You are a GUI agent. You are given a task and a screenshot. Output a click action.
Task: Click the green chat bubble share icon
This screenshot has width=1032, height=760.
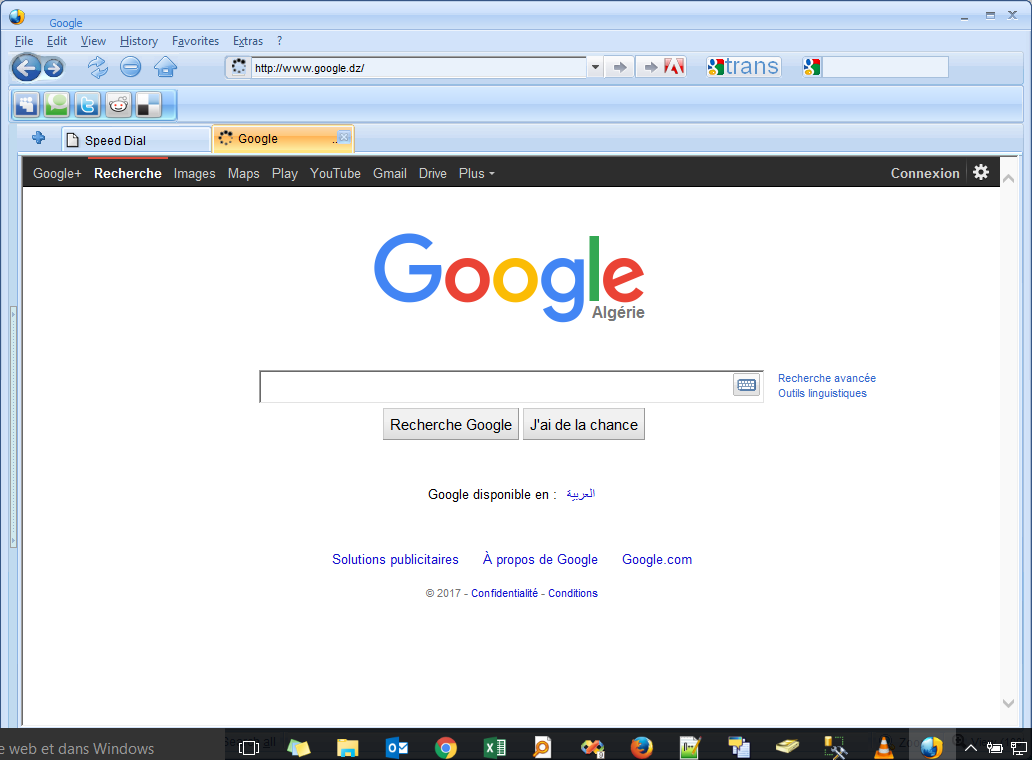pyautogui.click(x=57, y=104)
